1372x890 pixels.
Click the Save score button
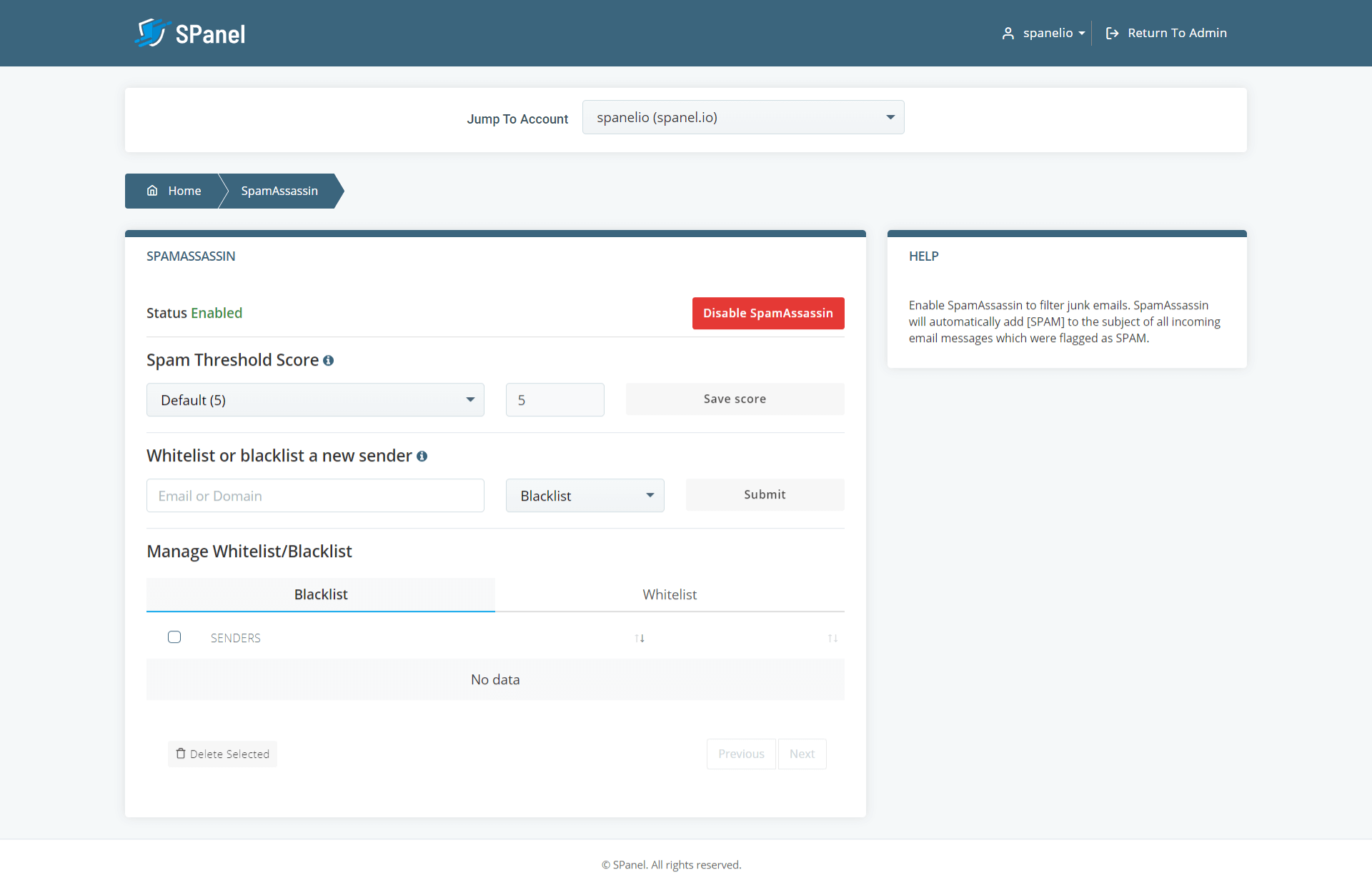coord(735,399)
